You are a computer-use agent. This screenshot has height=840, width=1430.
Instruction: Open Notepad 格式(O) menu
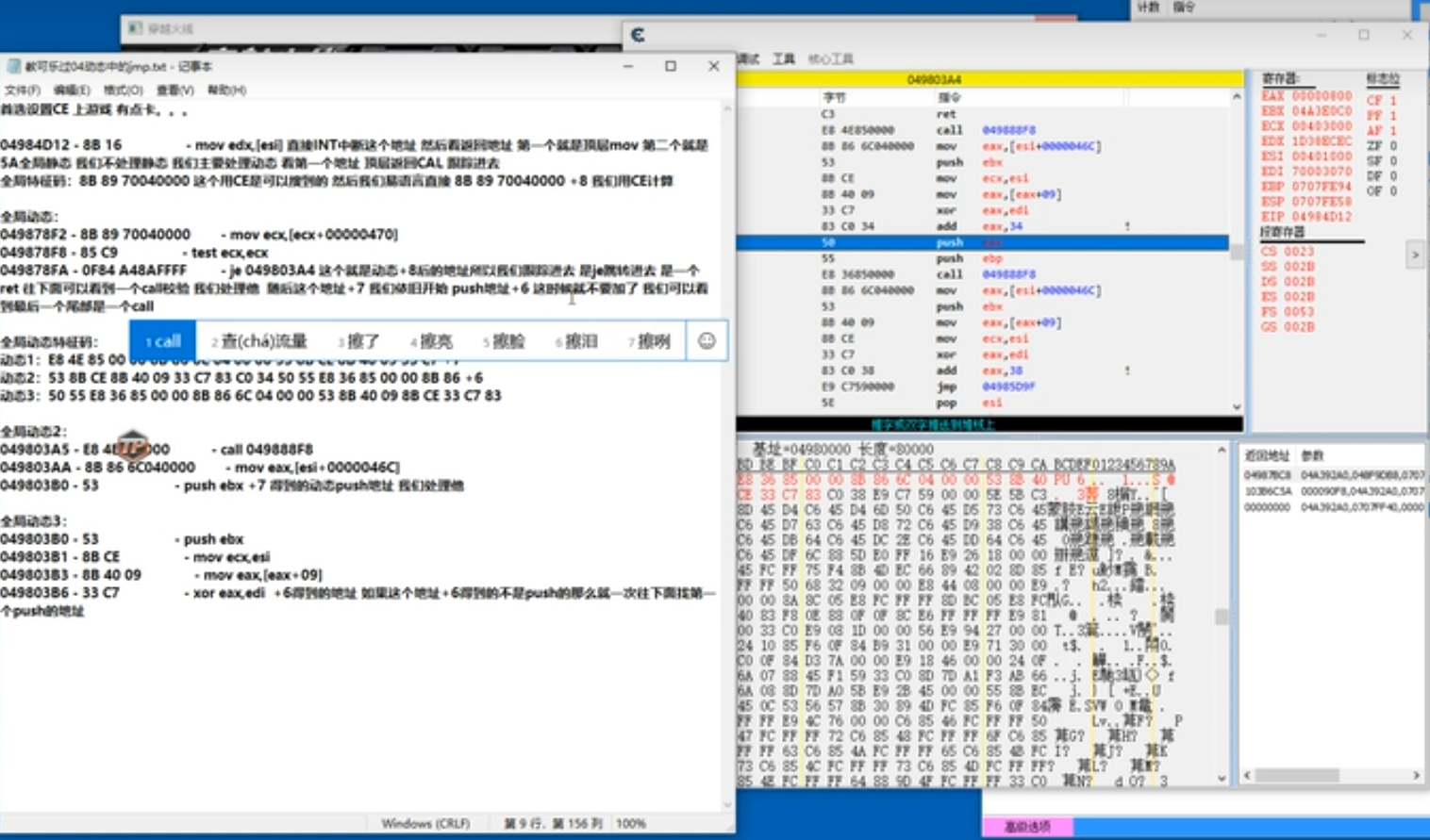[123, 91]
